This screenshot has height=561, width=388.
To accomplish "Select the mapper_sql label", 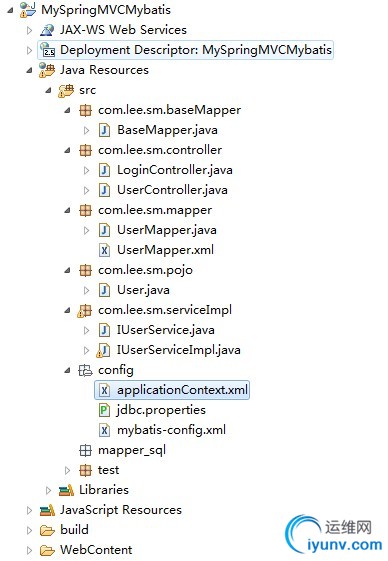I will [x=132, y=450].
